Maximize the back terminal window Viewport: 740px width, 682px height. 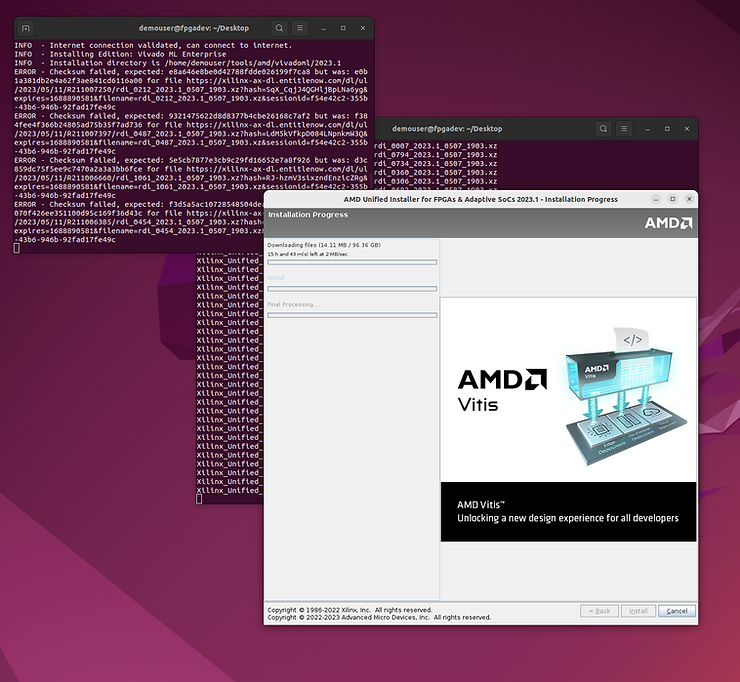click(x=667, y=129)
